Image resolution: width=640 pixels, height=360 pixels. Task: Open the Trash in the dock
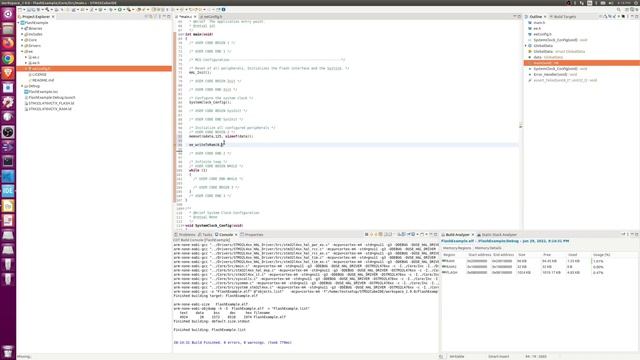pyautogui.click(x=8, y=351)
